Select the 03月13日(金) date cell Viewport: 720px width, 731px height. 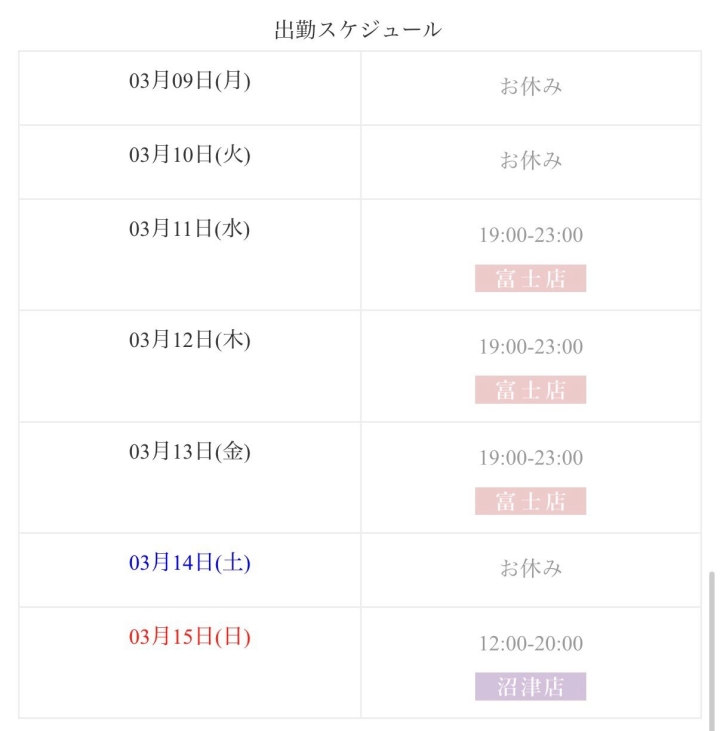click(x=190, y=452)
